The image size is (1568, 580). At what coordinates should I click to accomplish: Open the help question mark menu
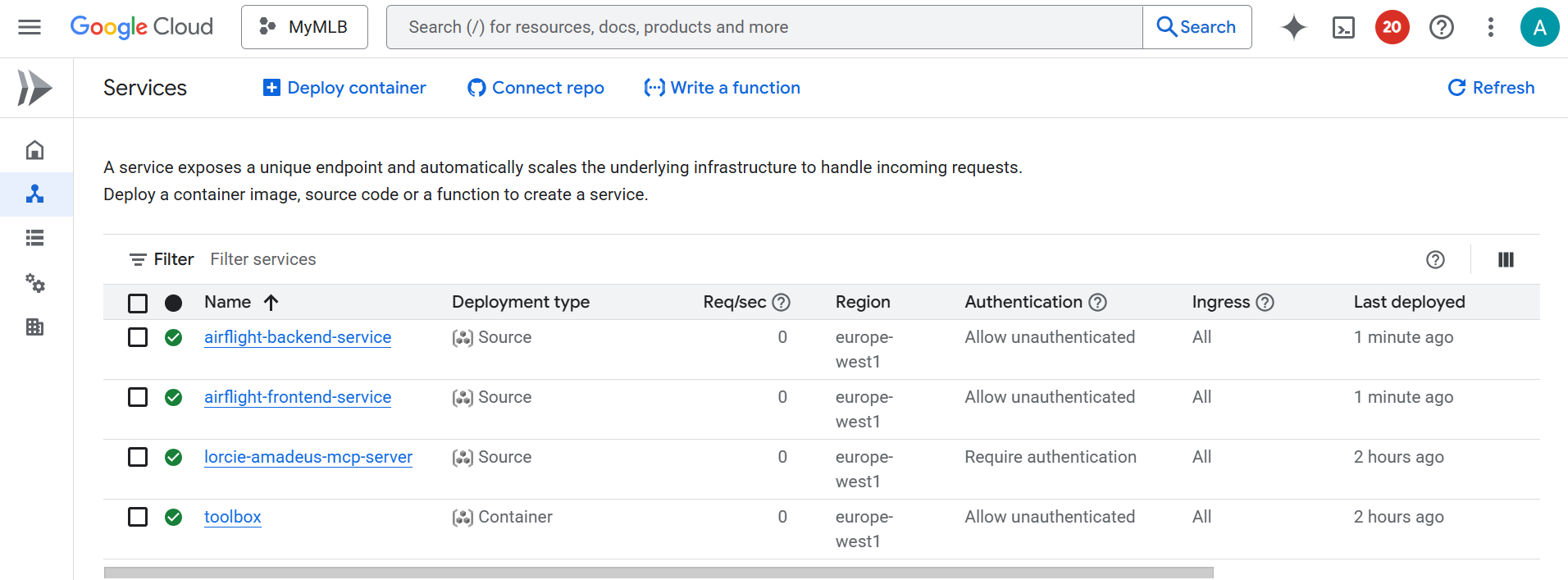1441,27
